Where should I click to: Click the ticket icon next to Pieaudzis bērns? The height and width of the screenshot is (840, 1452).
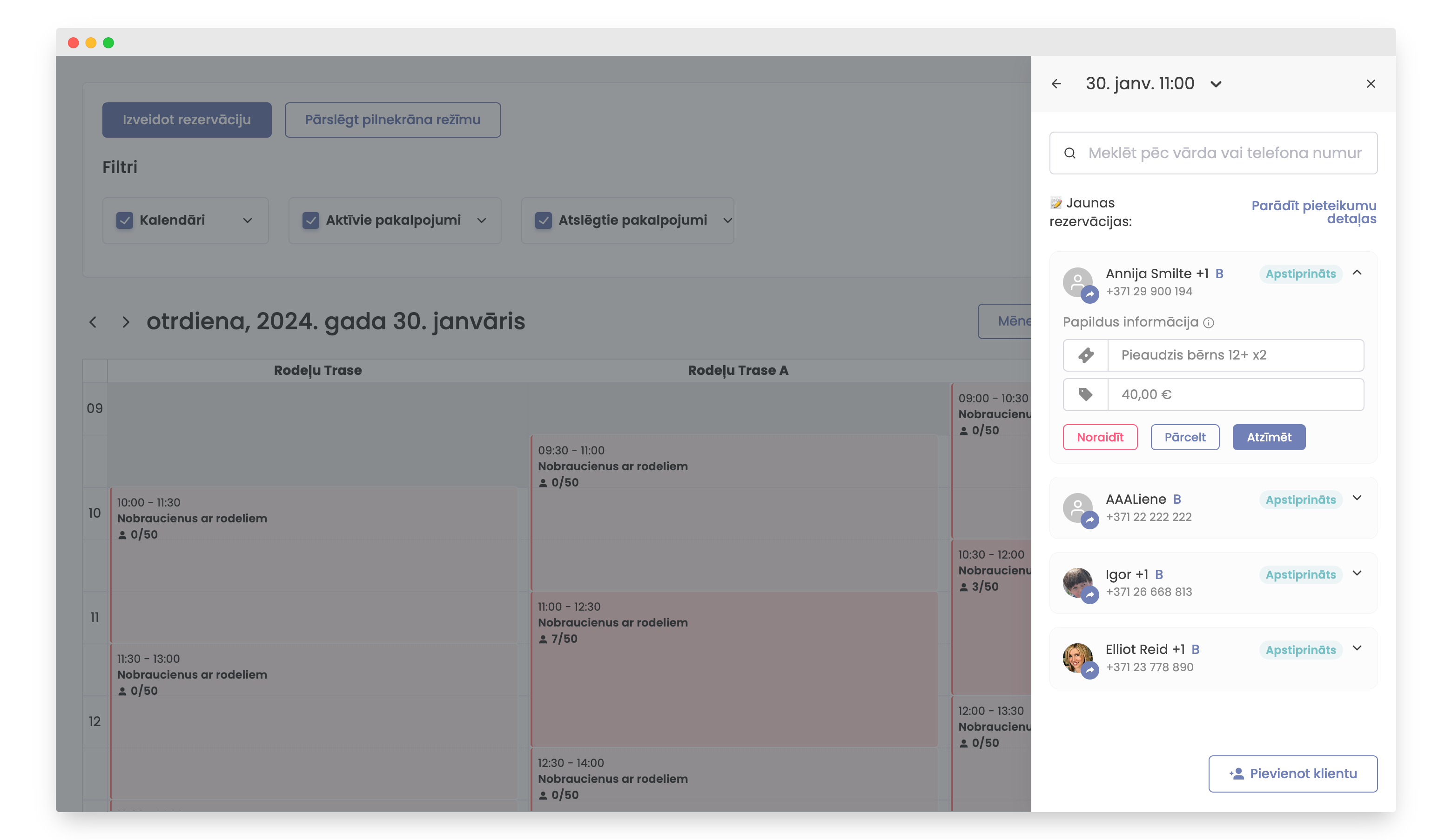click(1086, 355)
